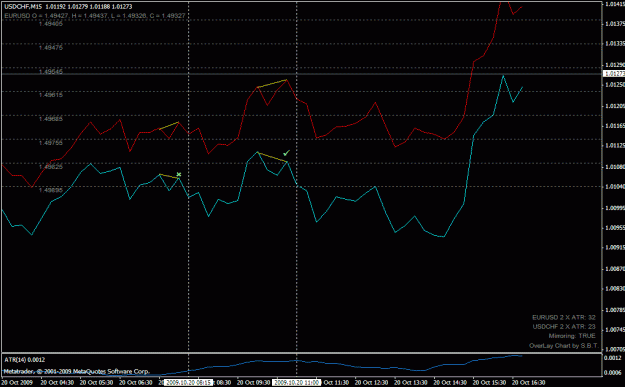The height and width of the screenshot is (387, 625).
Task: Click the 'EURUSD 2 X ATR: 32' label
Action: (x=564, y=318)
